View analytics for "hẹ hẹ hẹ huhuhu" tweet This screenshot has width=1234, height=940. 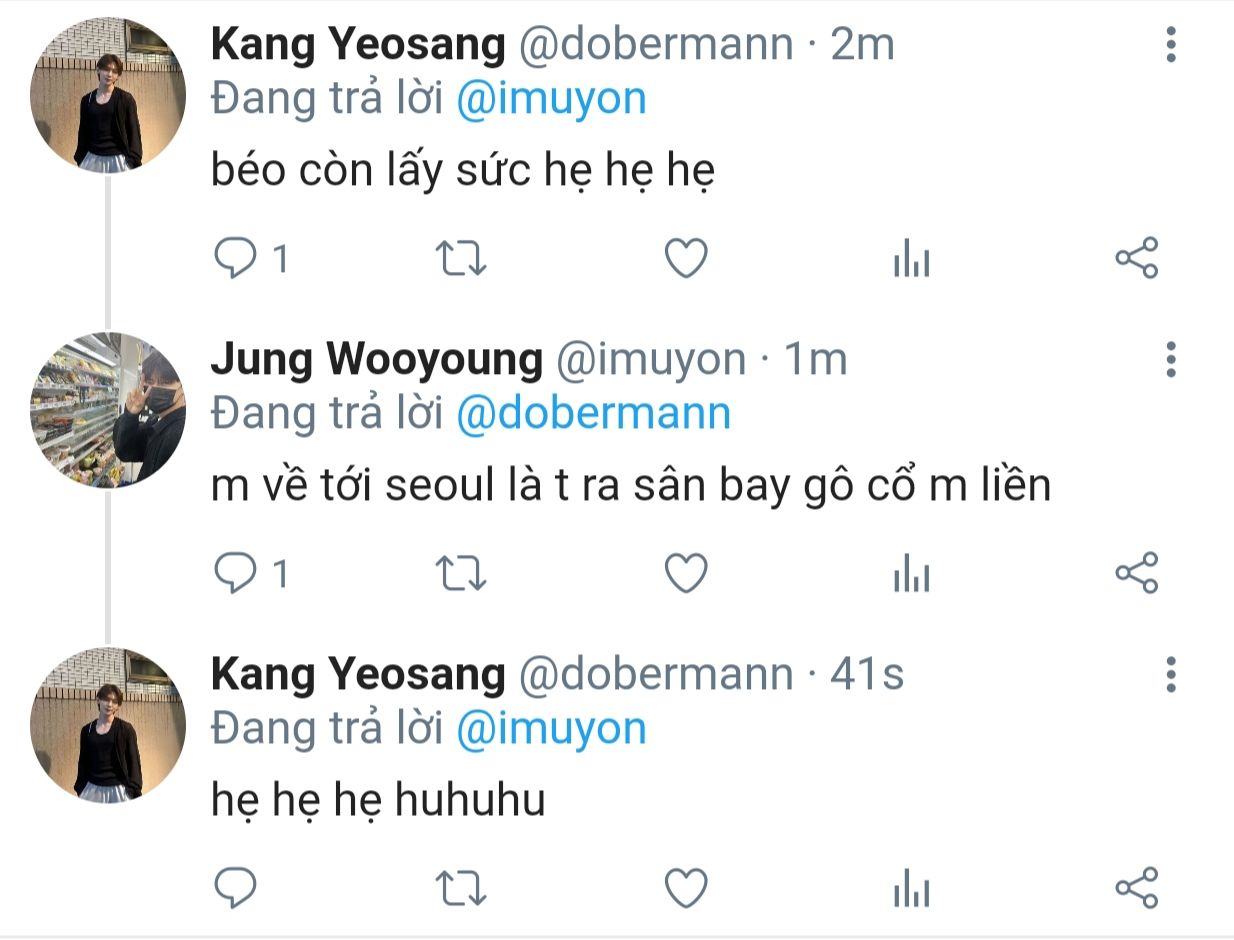pyautogui.click(x=911, y=889)
